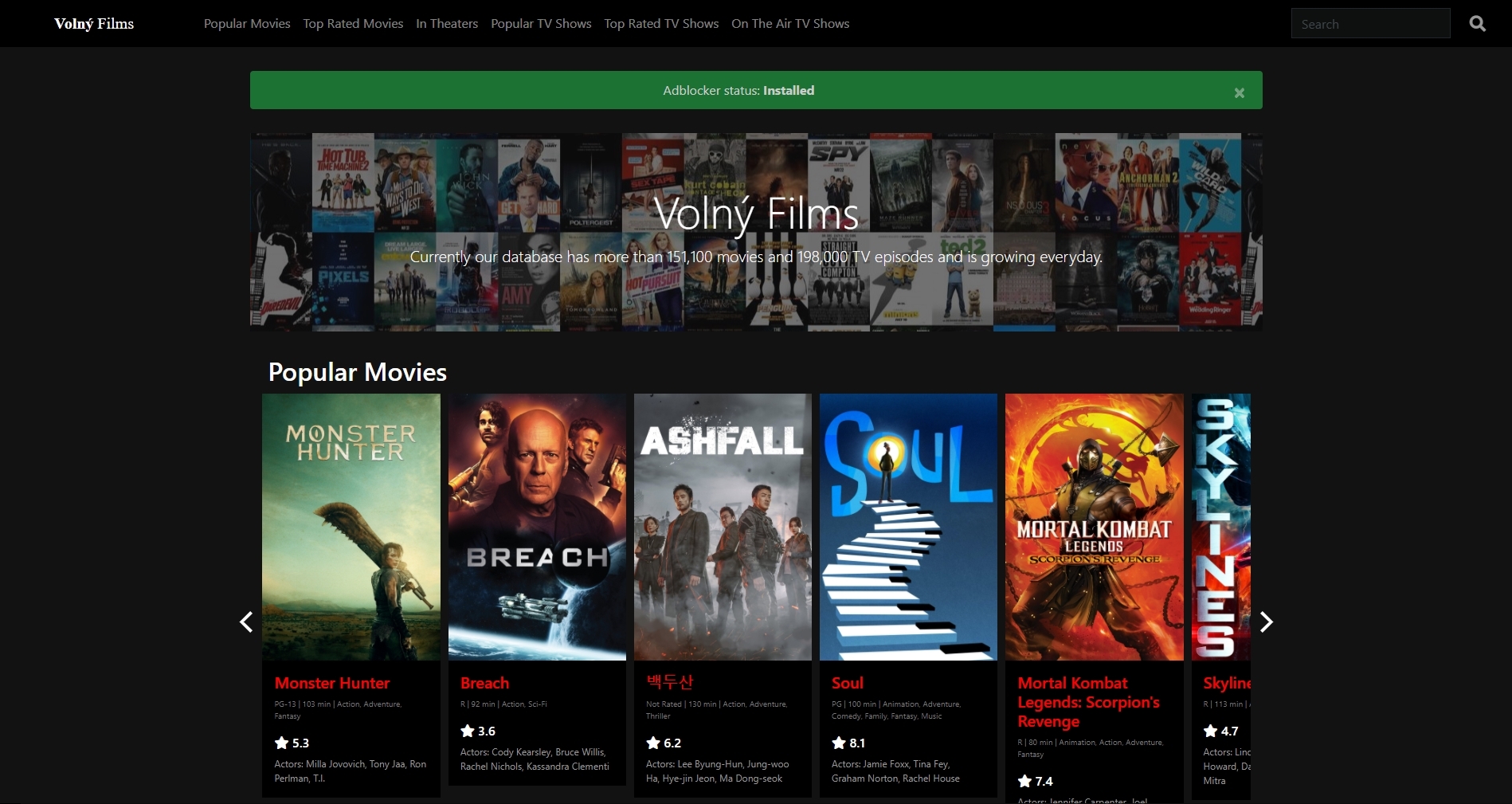
Task: Click Not Rated 130 min details
Action: pos(716,710)
